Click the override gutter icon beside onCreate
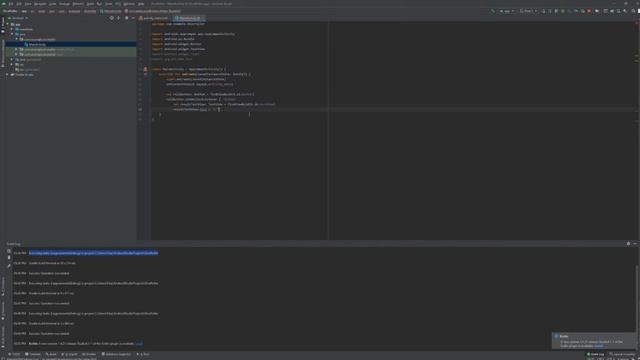The width and height of the screenshot is (640, 360). pyautogui.click(x=145, y=74)
